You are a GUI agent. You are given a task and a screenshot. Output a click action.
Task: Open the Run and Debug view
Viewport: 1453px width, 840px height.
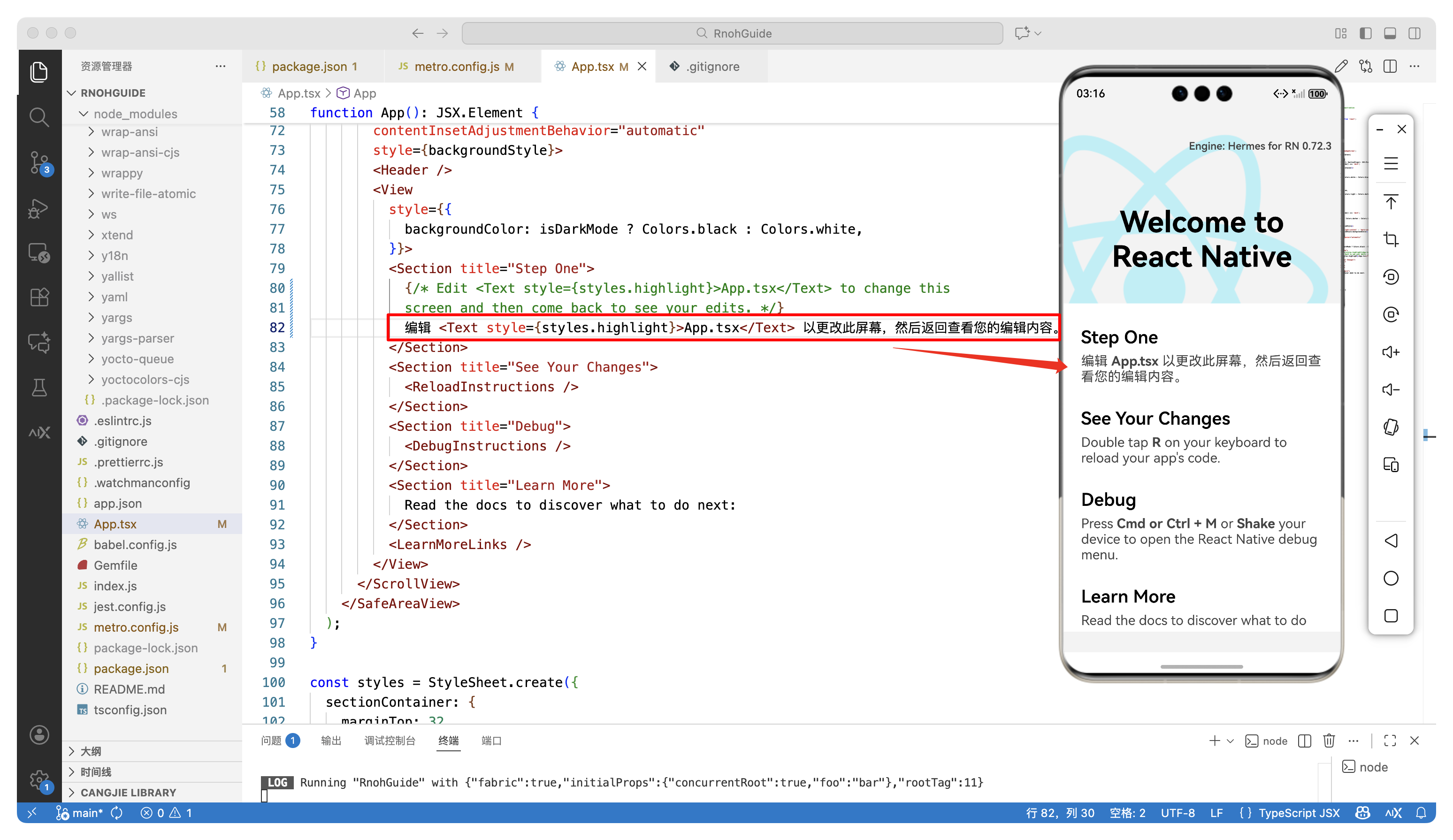coord(38,208)
